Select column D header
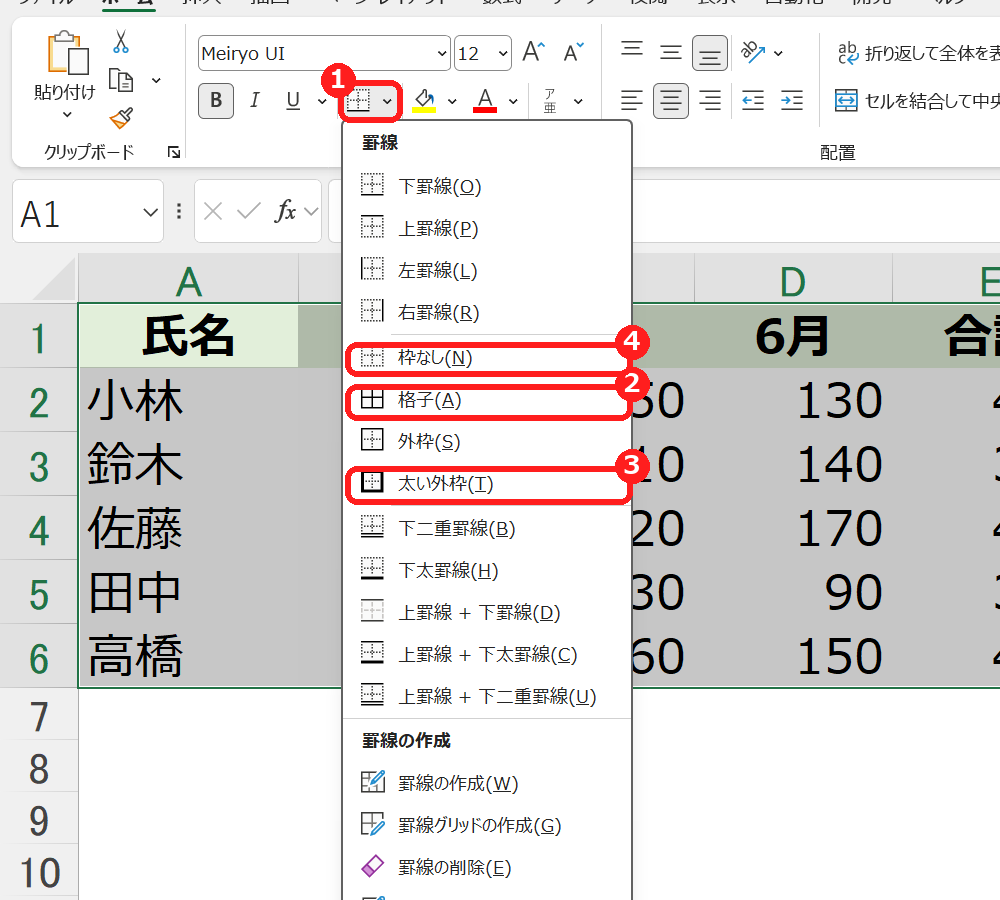1000x900 pixels. click(793, 280)
